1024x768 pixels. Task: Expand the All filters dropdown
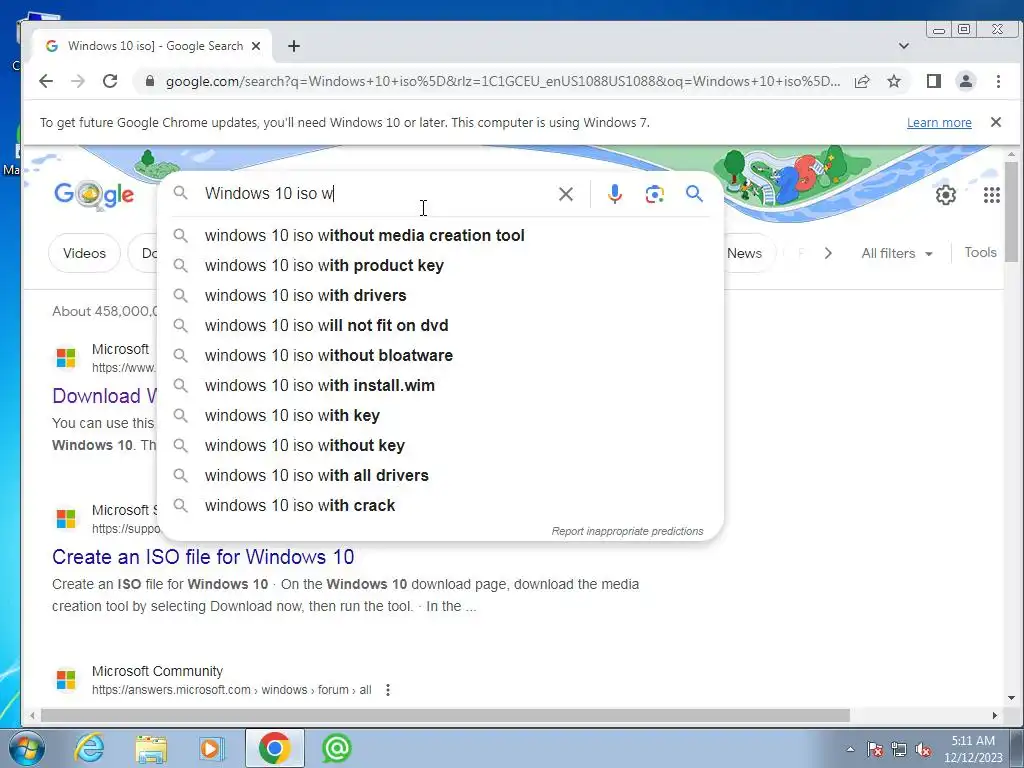(897, 253)
